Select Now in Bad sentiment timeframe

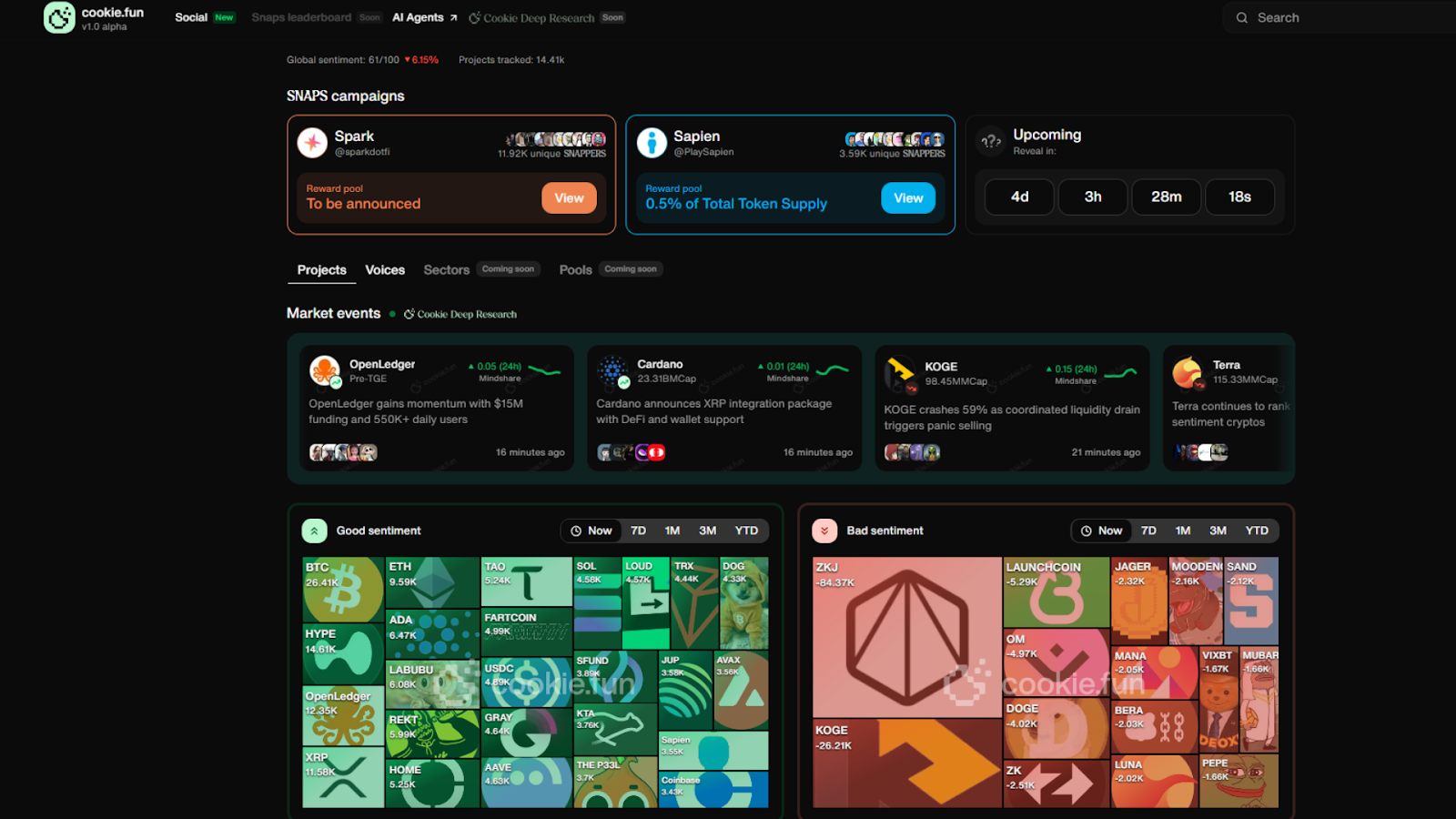click(x=1101, y=531)
